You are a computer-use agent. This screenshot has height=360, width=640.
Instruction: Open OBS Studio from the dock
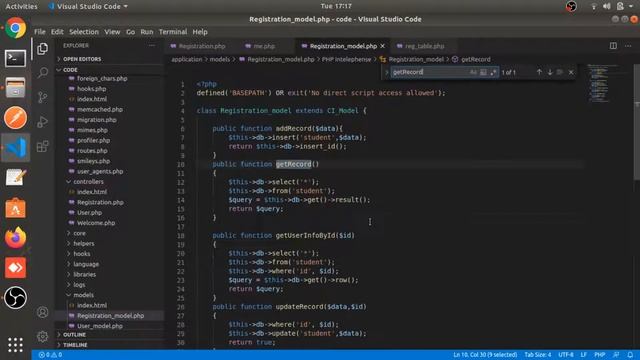[16, 298]
